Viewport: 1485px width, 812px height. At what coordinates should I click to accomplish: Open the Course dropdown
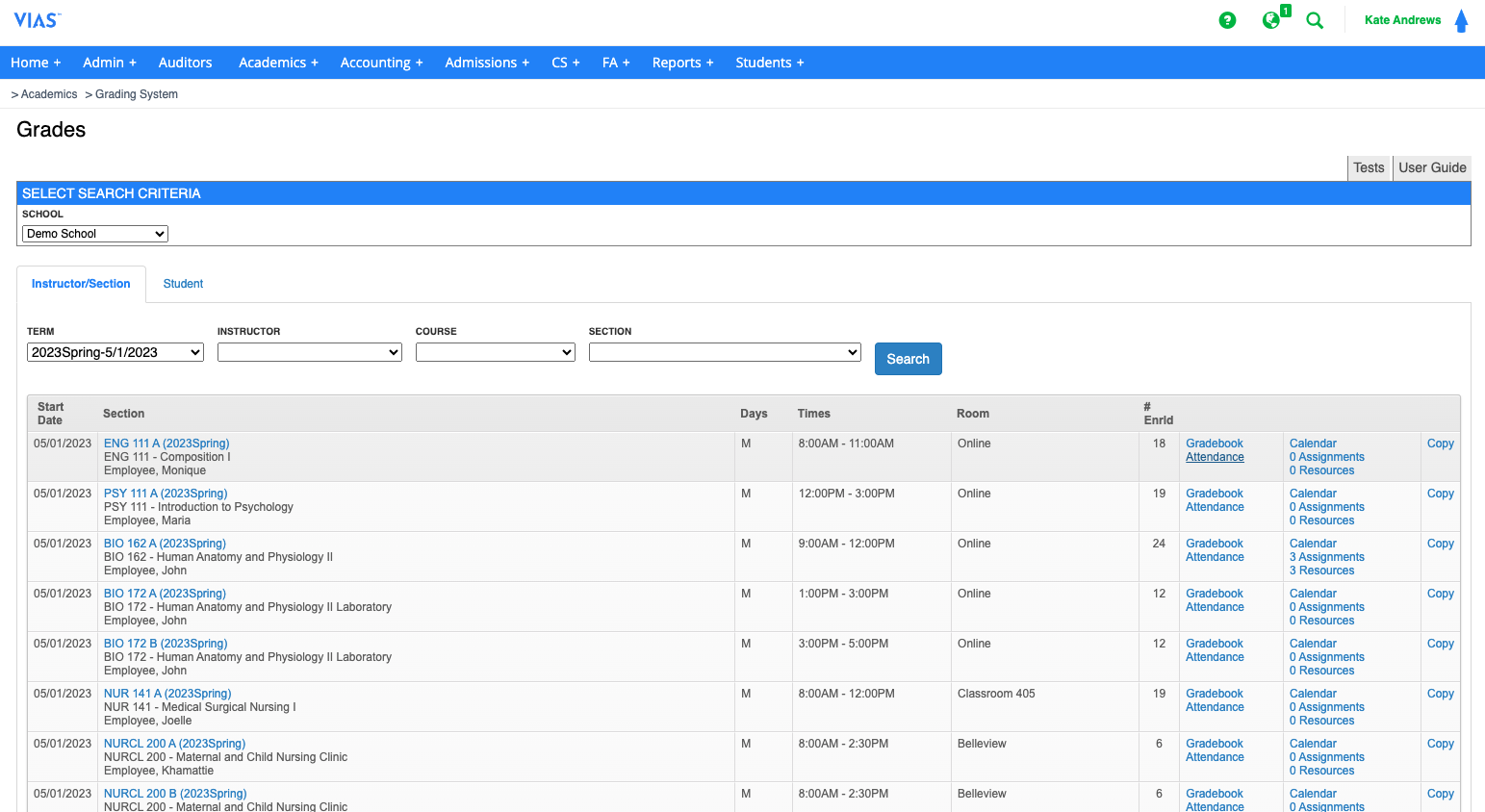coord(495,353)
